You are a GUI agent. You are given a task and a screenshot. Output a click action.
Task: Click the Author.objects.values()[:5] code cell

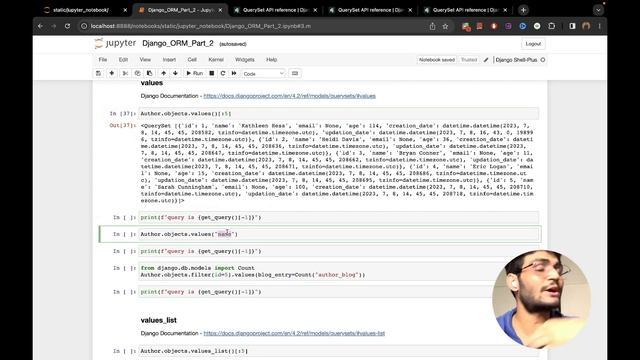[x=338, y=113]
